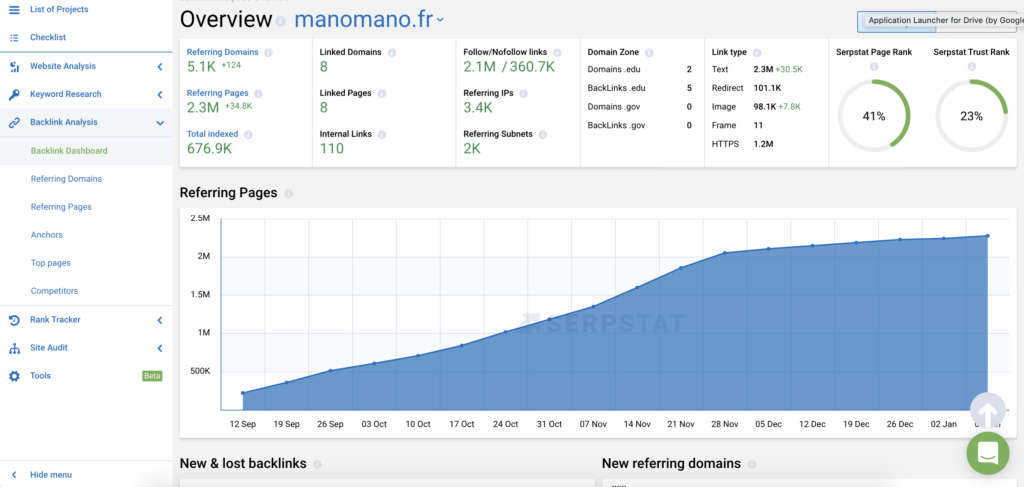Open Anchors sidebar item

click(x=46, y=235)
